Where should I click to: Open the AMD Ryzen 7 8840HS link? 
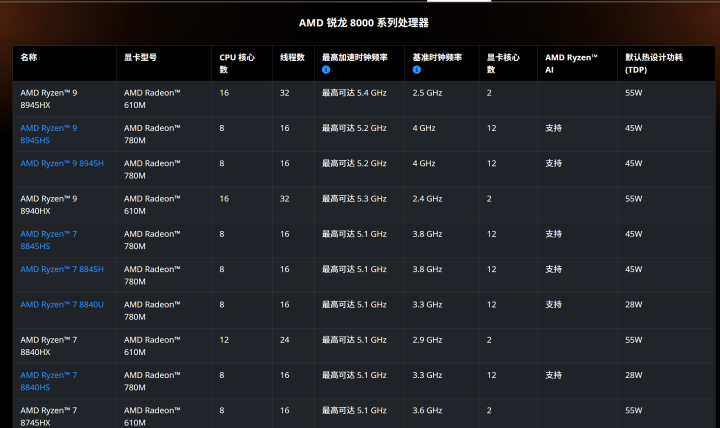click(49, 381)
